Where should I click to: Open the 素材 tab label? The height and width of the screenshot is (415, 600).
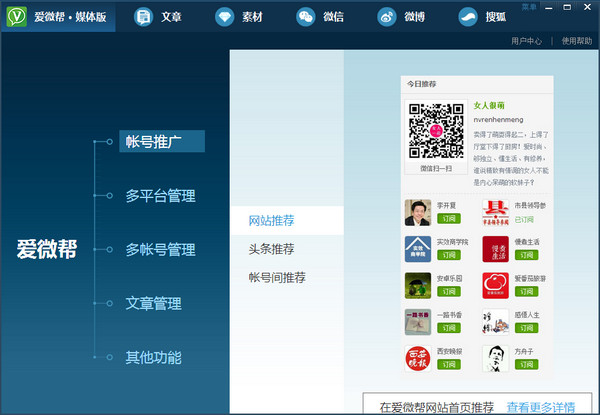[252, 17]
